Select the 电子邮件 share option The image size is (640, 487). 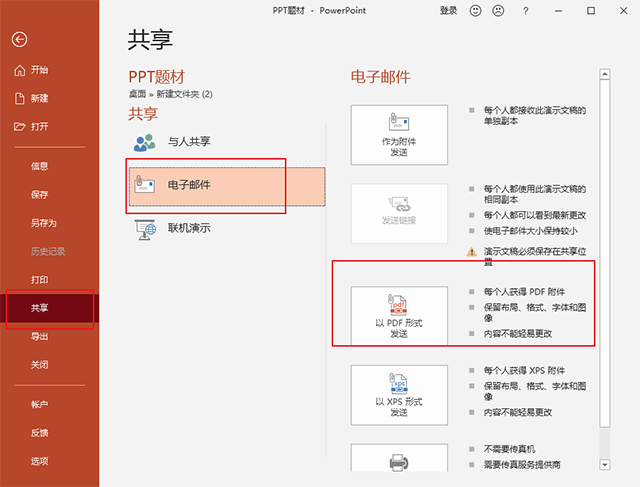227,186
